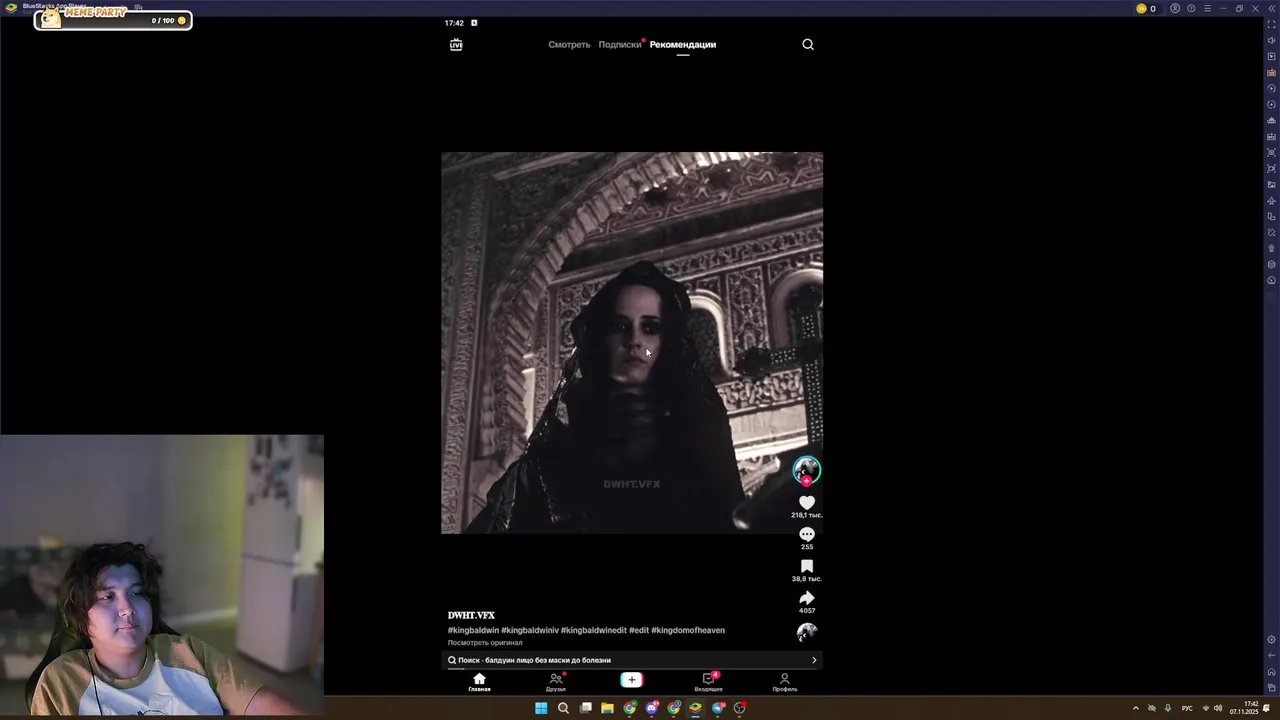Viewport: 1280px width, 720px height.
Task: Open the DWHT.VFX creator avatar
Action: click(x=807, y=468)
